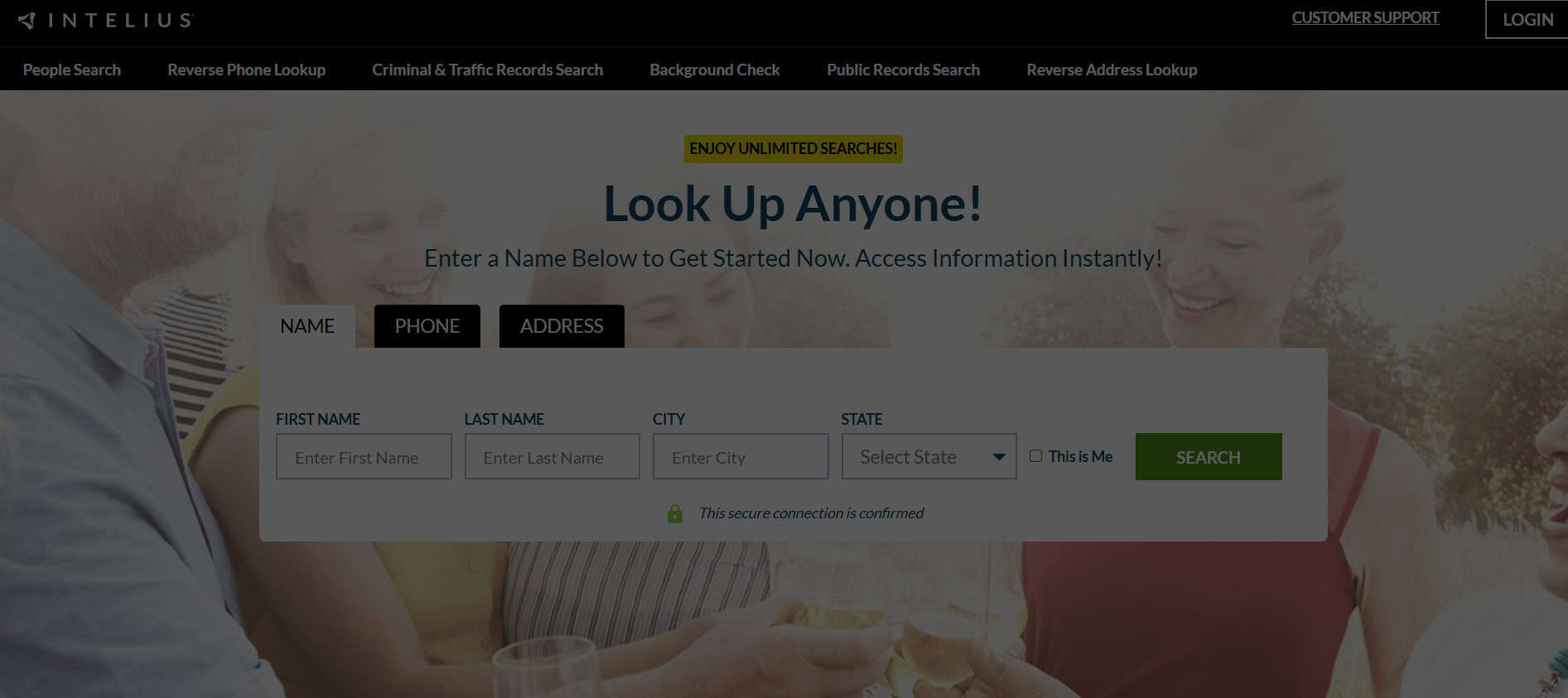Navigate to Background Check
Screen dimensions: 1568x698
[714, 70]
